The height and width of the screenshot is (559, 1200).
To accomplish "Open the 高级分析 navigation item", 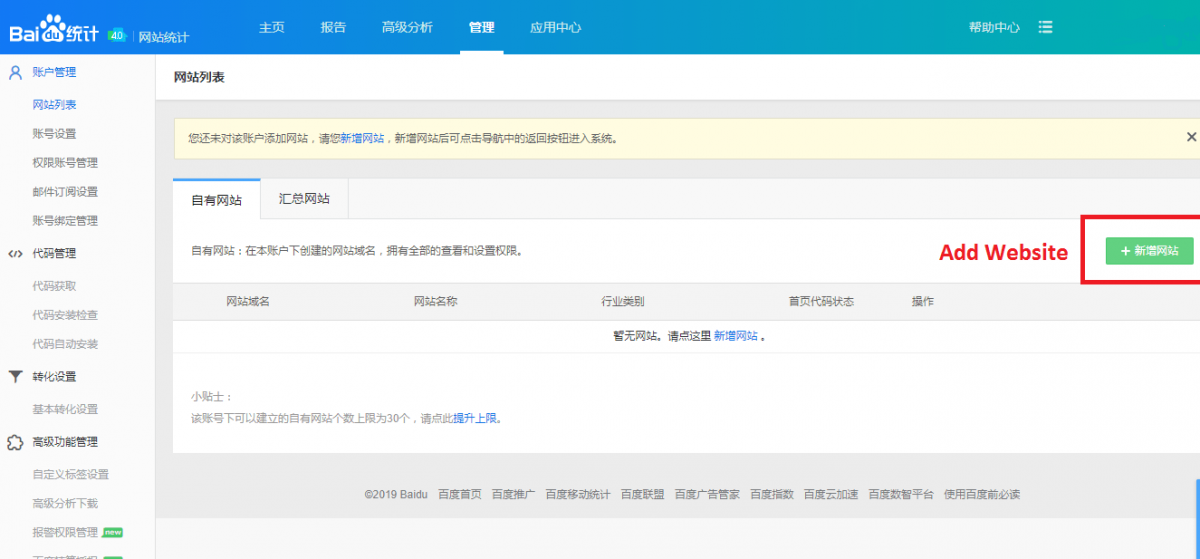I will (x=407, y=27).
